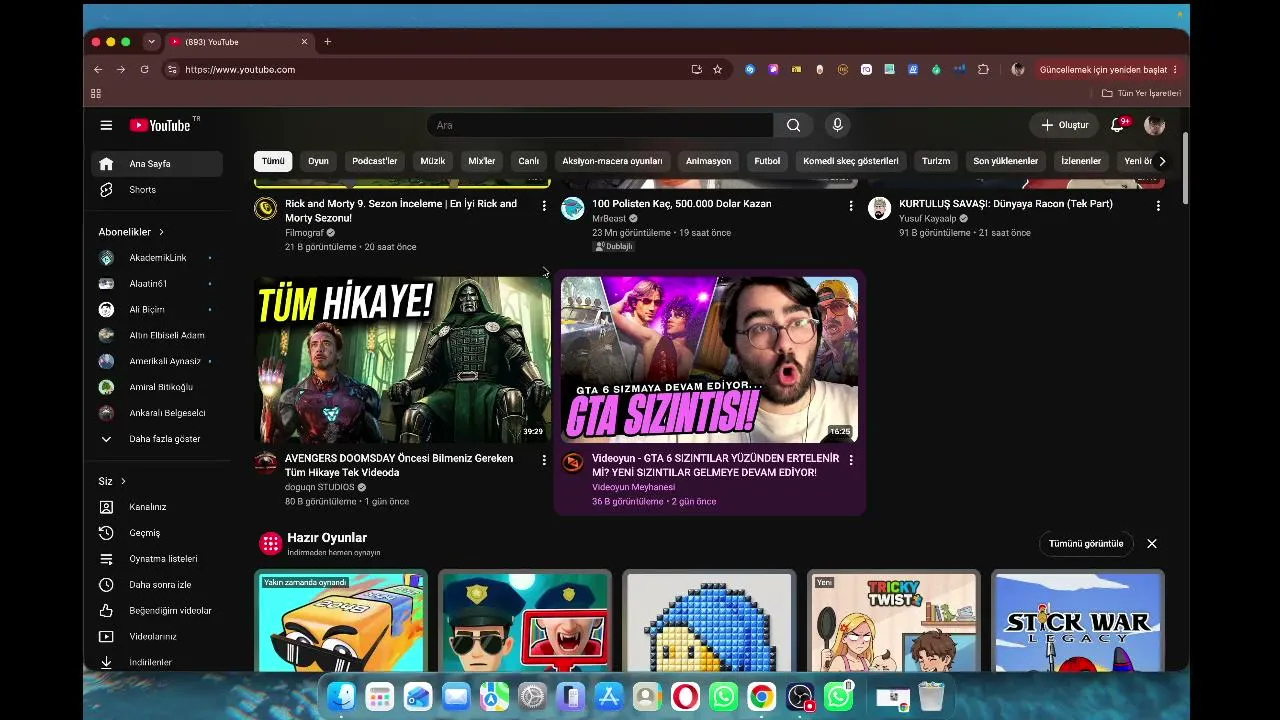Viewport: 1280px width, 720px height.
Task: Open options for KURTULUŞ SAVAŞI video
Action: tap(1158, 206)
